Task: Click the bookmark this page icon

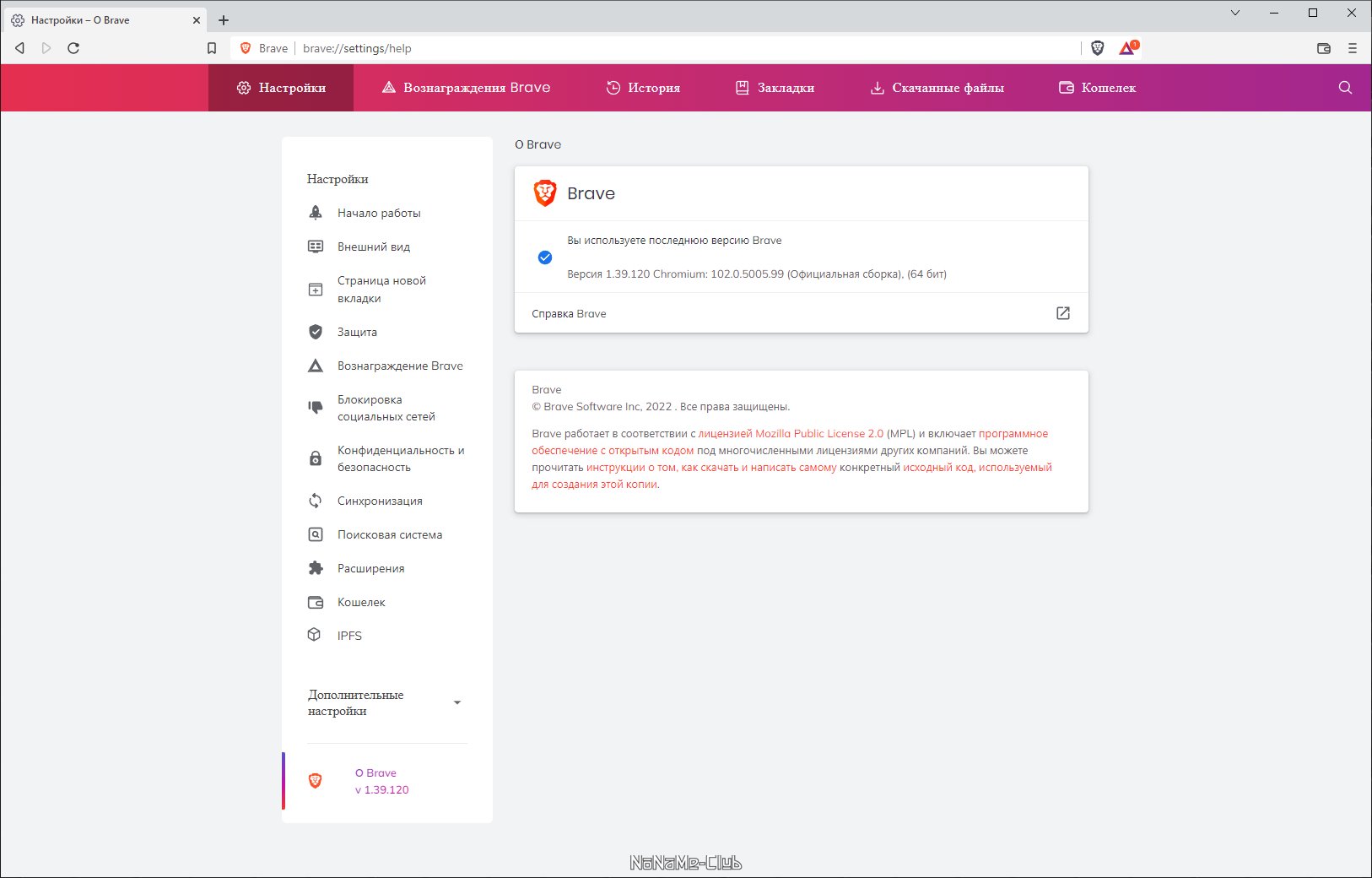Action: coord(212,48)
